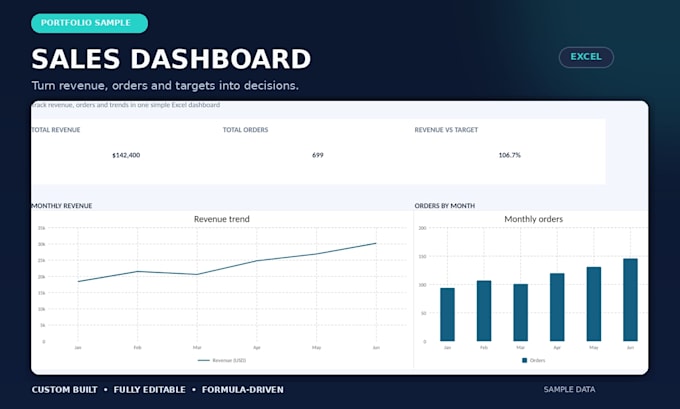This screenshot has width=680, height=409.
Task: Click the Mar bar in Monthly orders
Action: coord(520,312)
